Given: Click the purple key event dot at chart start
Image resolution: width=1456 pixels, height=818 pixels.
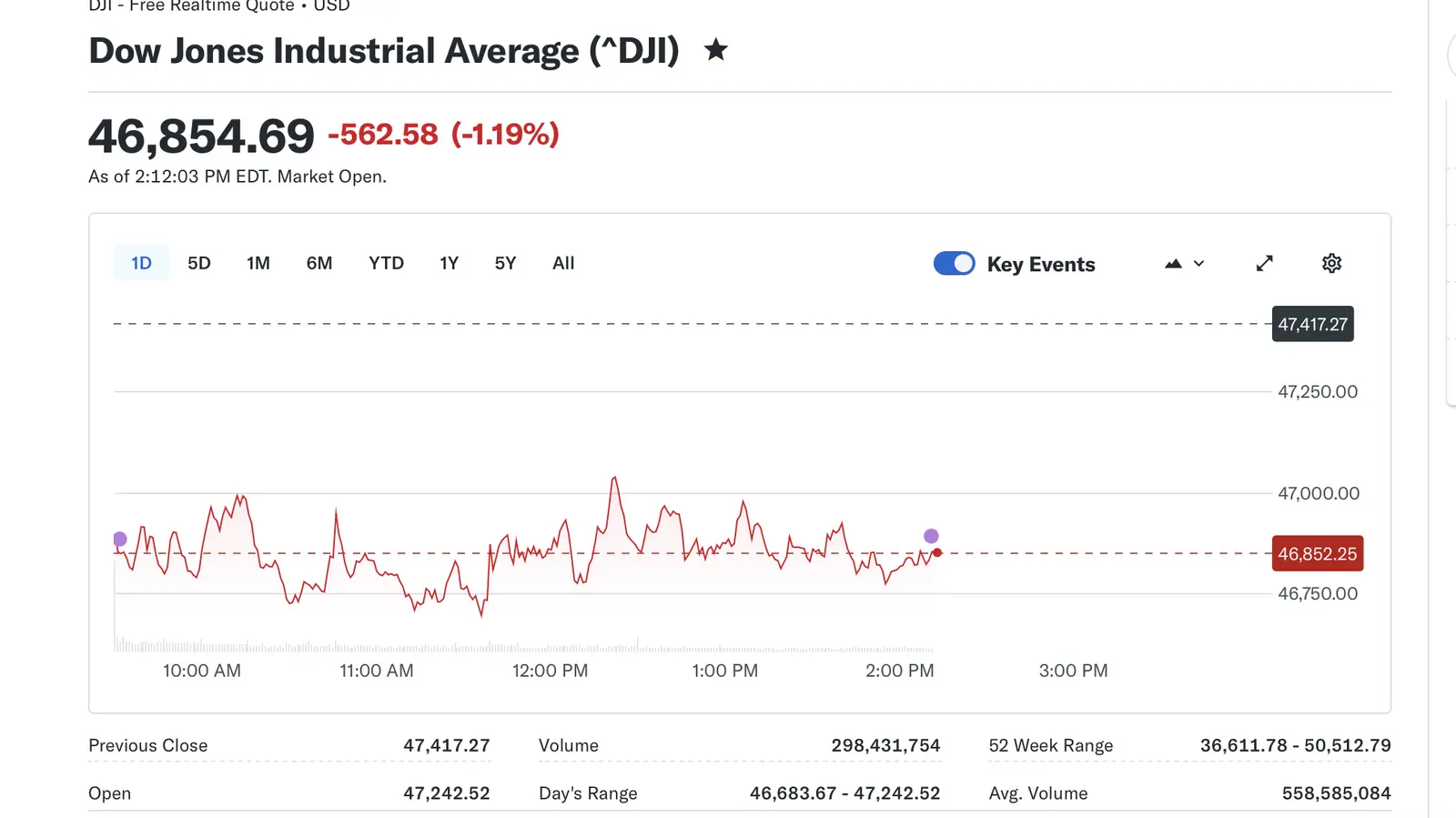Looking at the screenshot, I should coord(119,539).
